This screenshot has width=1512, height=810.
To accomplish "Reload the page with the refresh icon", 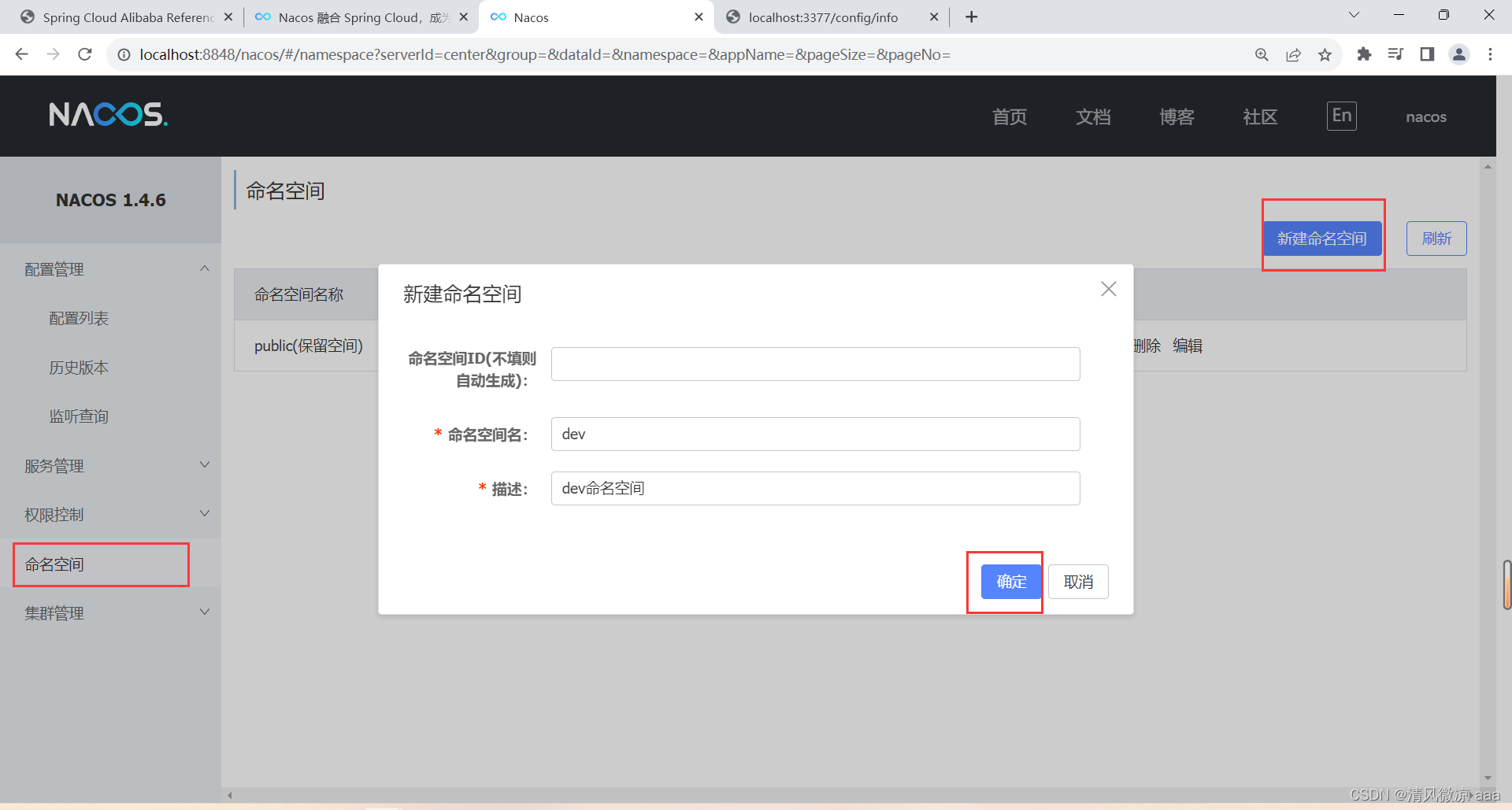I will [x=85, y=54].
